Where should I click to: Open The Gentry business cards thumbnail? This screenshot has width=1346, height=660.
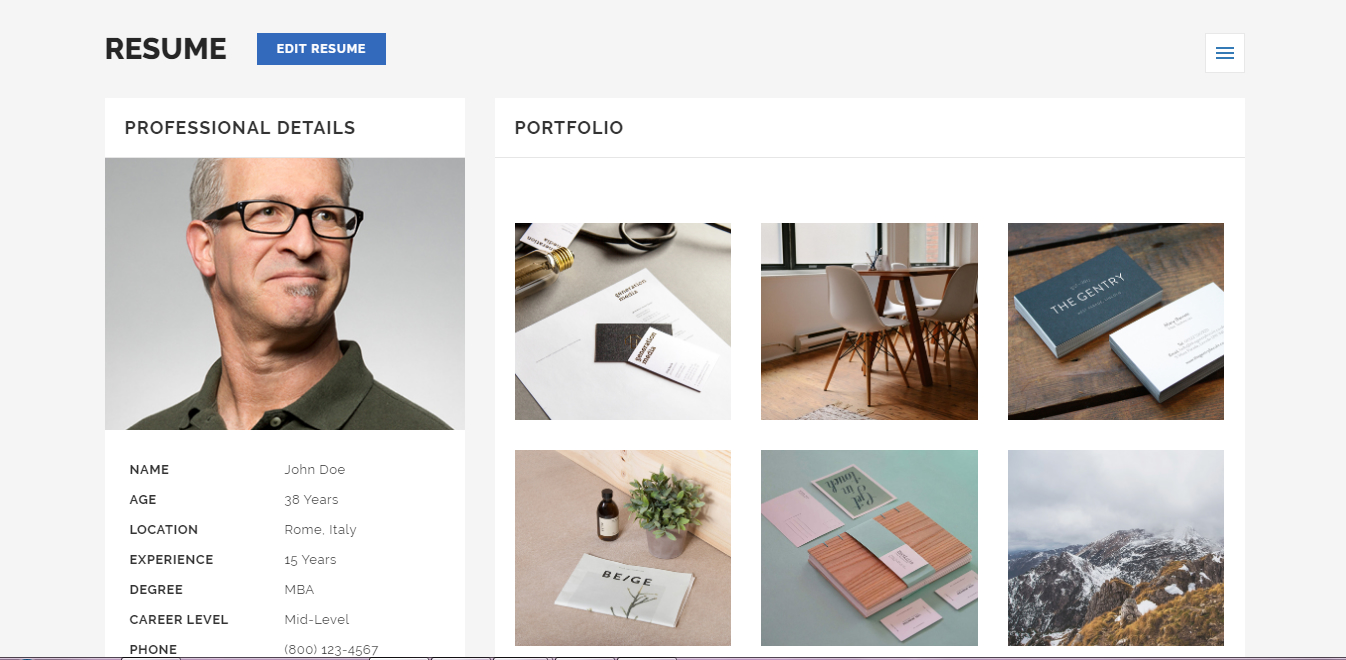pyautogui.click(x=1116, y=321)
